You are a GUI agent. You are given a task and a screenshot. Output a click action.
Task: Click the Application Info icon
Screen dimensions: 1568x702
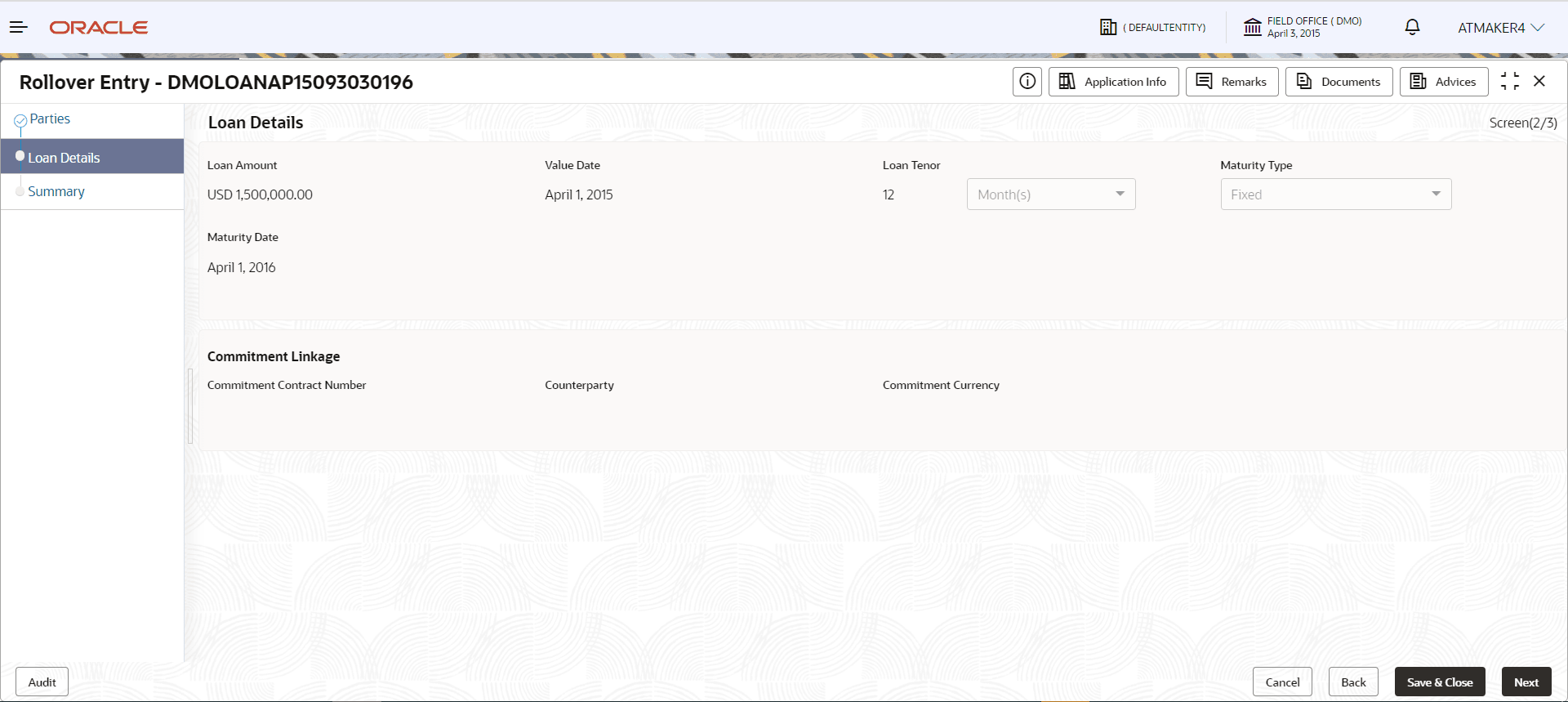point(1067,81)
